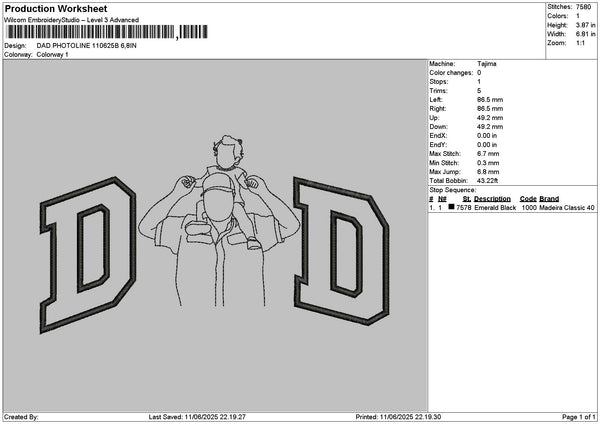The width and height of the screenshot is (600, 424).
Task: Click the Total Bobbin value 43.22ft
Action: [487, 181]
